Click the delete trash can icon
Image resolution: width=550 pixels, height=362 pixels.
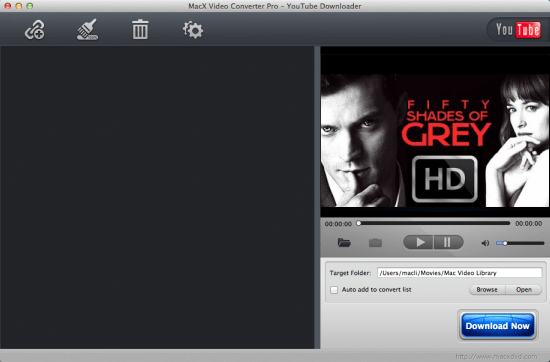pos(140,29)
